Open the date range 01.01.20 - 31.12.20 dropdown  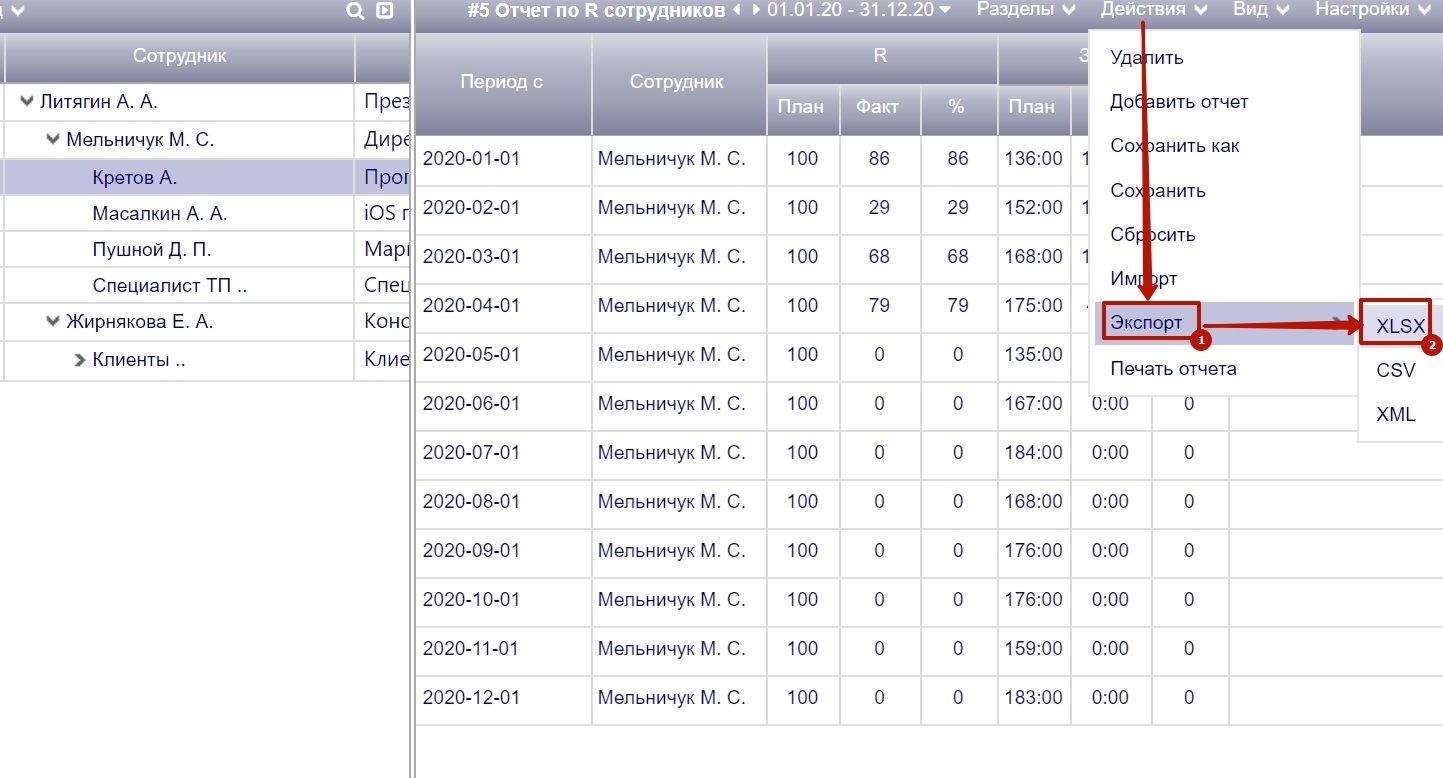pos(857,10)
